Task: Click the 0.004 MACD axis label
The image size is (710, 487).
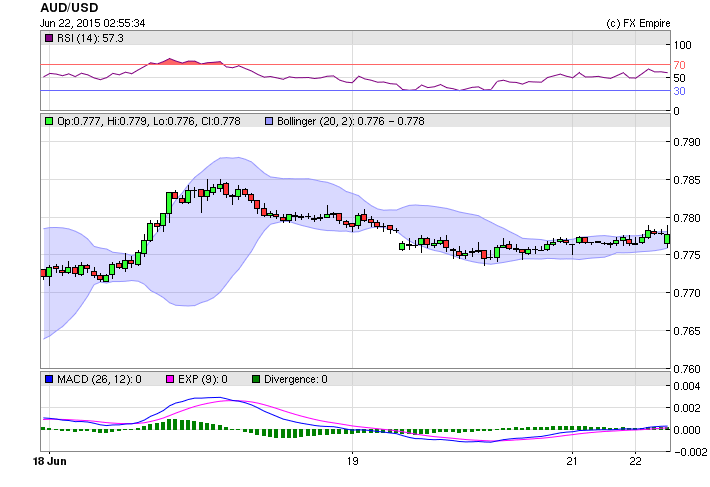Action: click(x=687, y=386)
